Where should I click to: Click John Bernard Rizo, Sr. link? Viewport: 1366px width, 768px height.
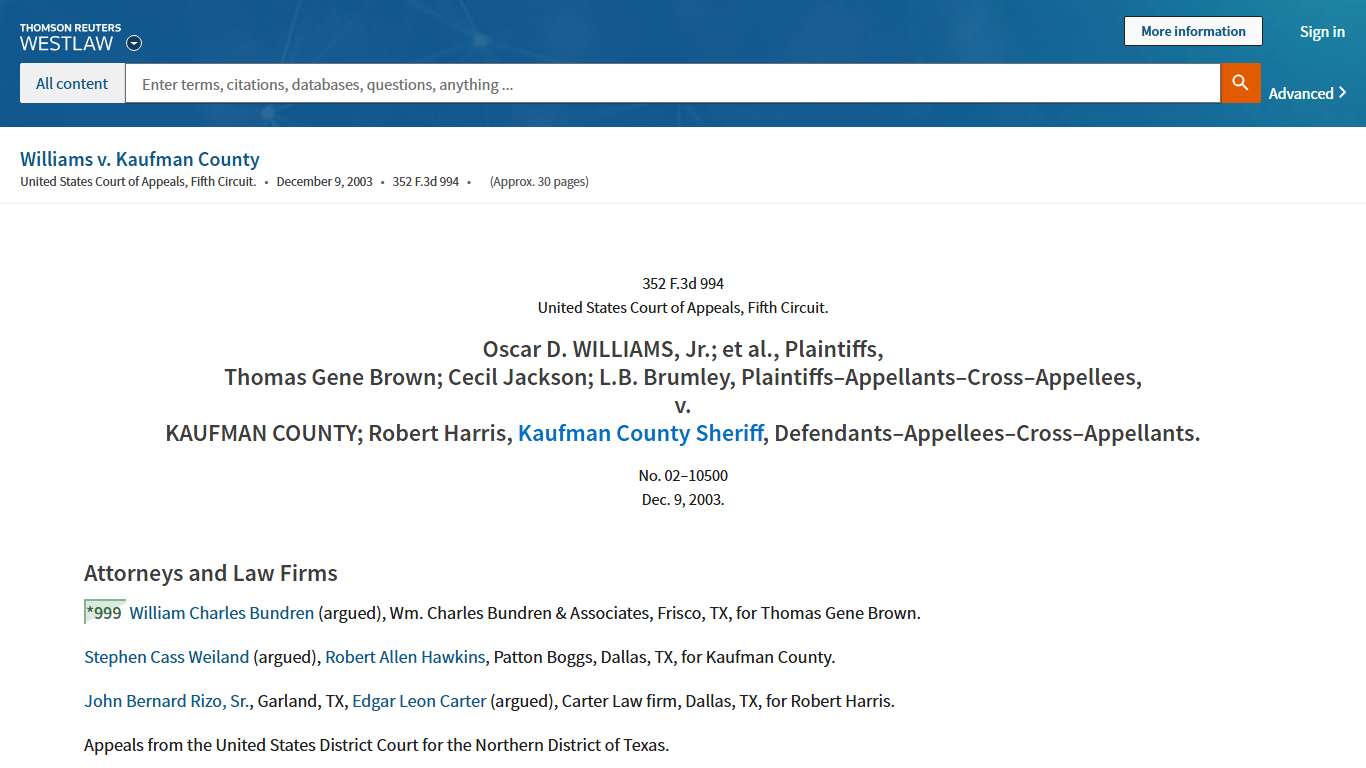[167, 701]
